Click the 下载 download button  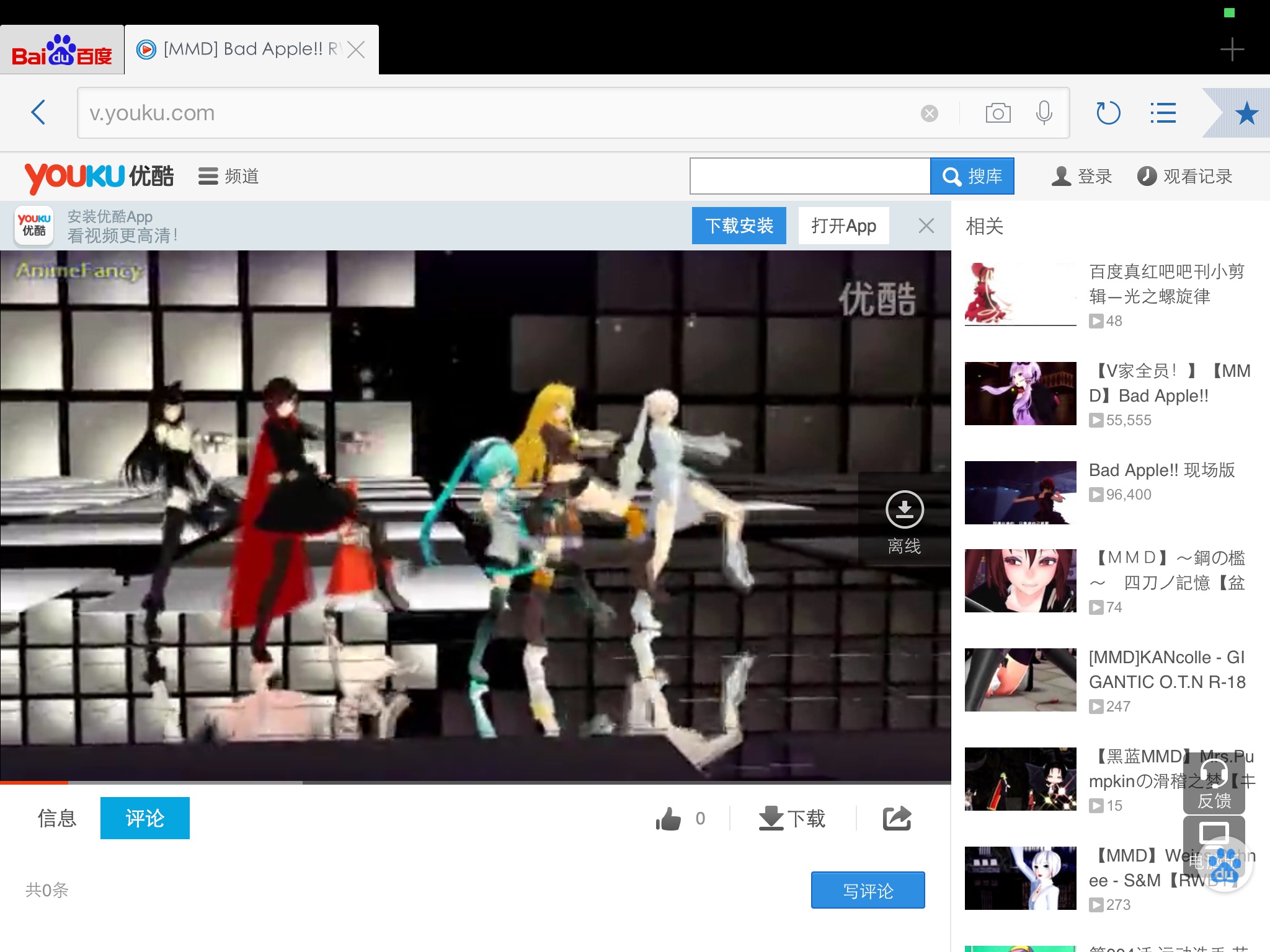pos(793,818)
